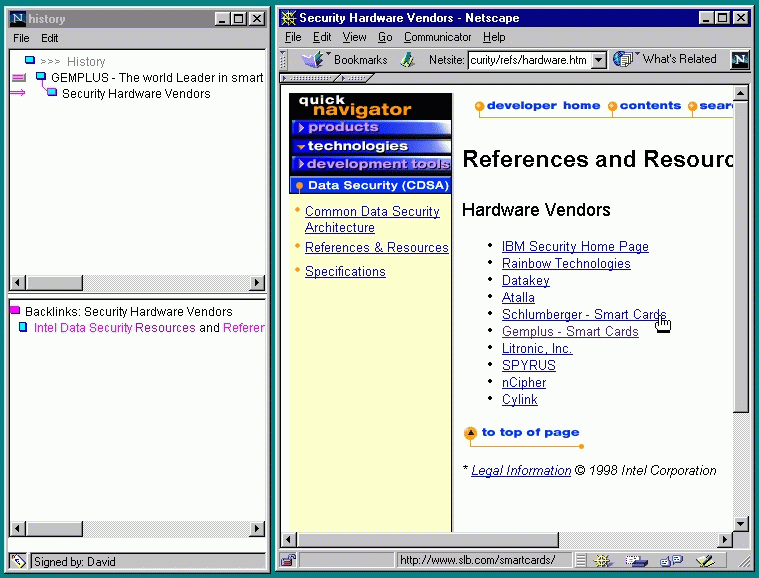Viewport: 759px width, 578px height.
Task: Open File menu in Netscape window
Action: click(x=293, y=37)
